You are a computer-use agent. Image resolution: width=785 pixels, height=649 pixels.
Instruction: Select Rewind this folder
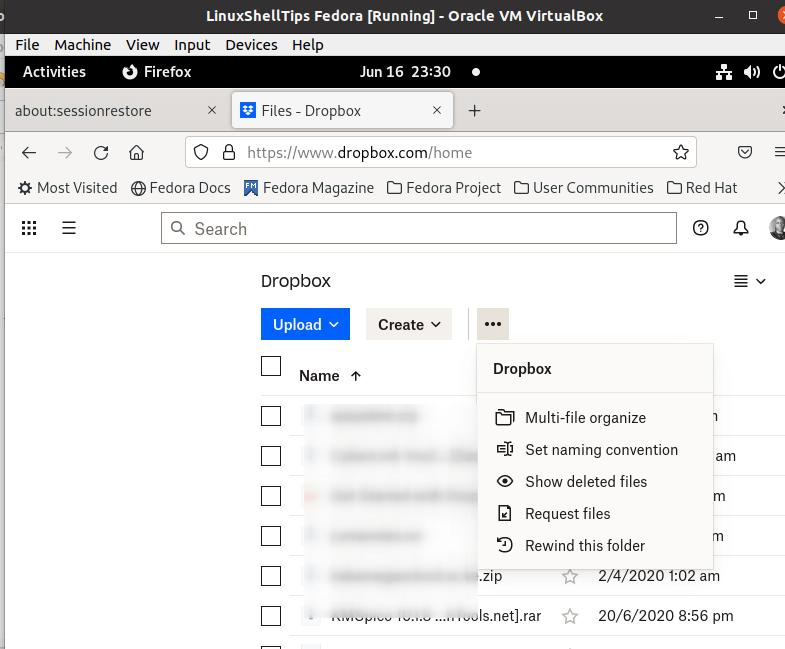point(595,546)
